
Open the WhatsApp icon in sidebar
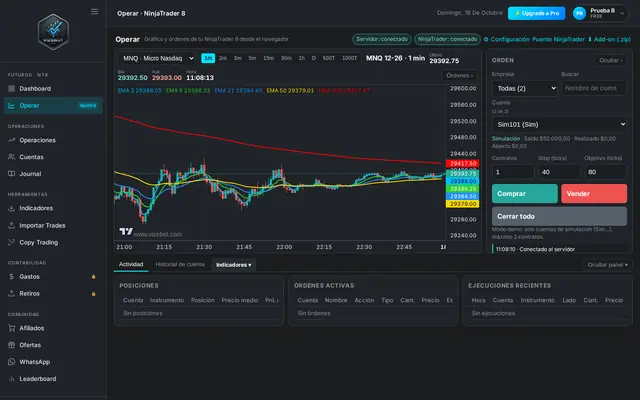point(11,362)
